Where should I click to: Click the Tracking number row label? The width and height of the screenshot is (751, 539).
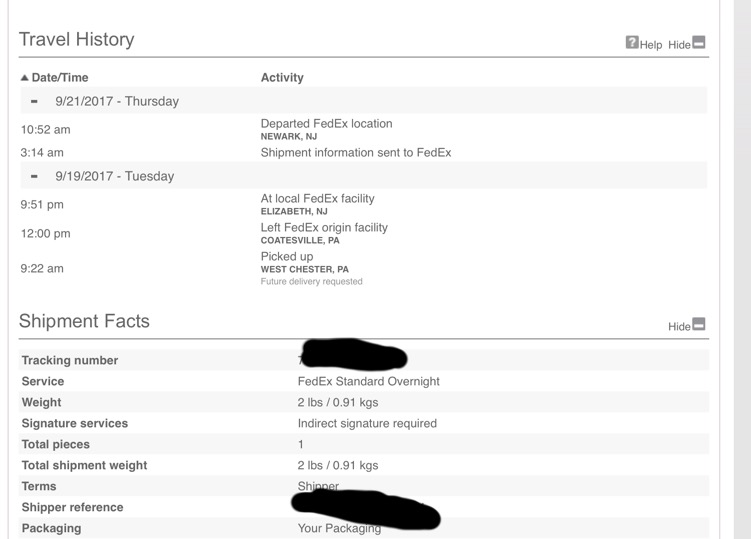[70, 360]
